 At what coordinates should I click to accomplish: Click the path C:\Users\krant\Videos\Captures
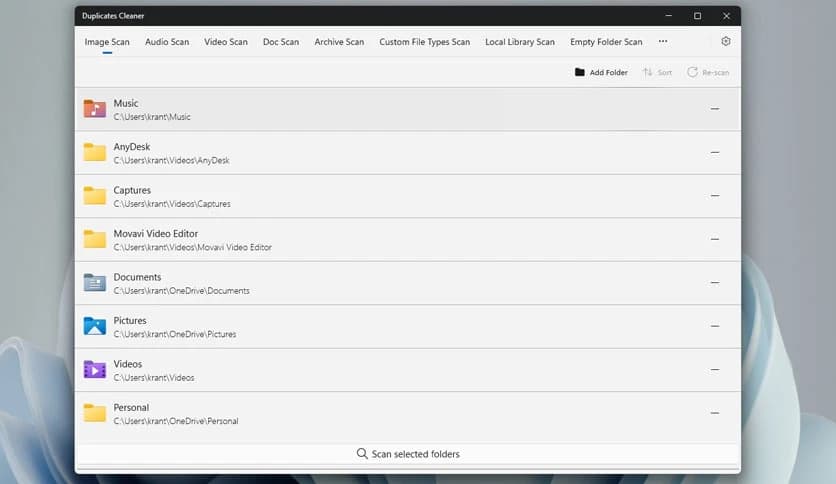[172, 204]
